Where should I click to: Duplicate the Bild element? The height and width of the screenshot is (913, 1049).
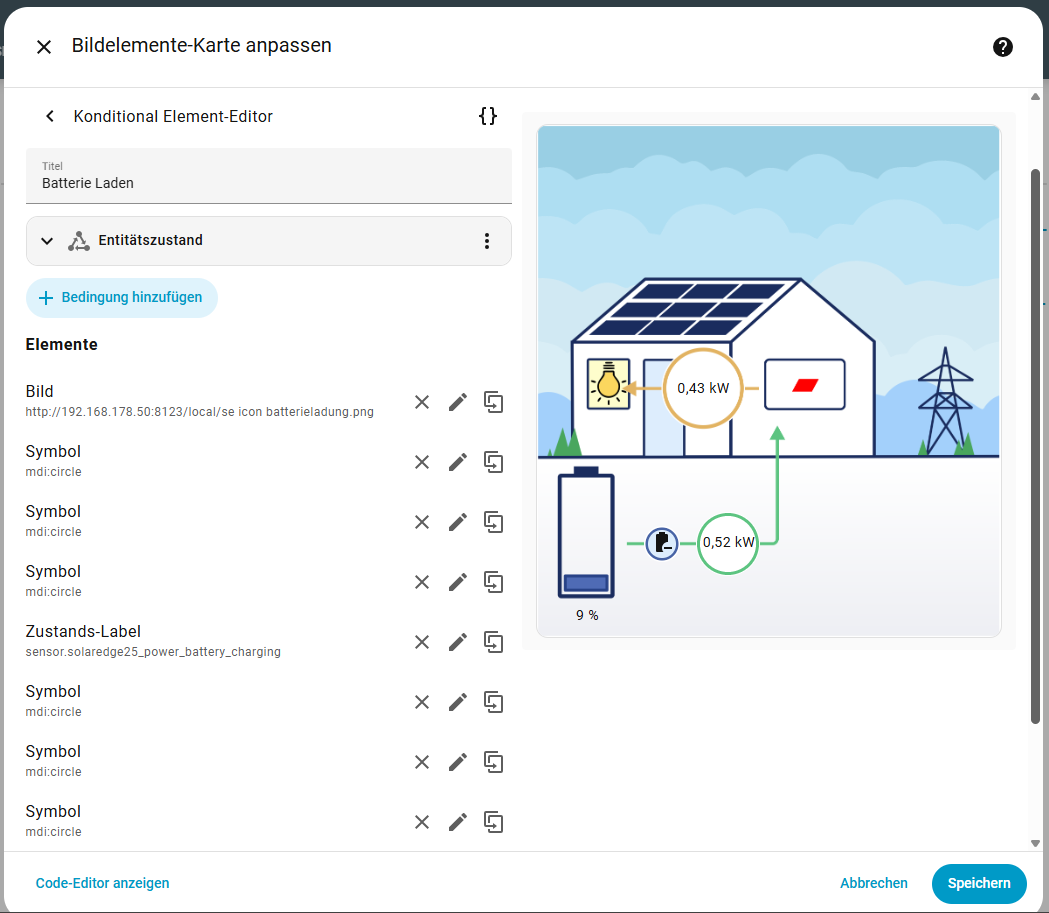[x=493, y=402]
